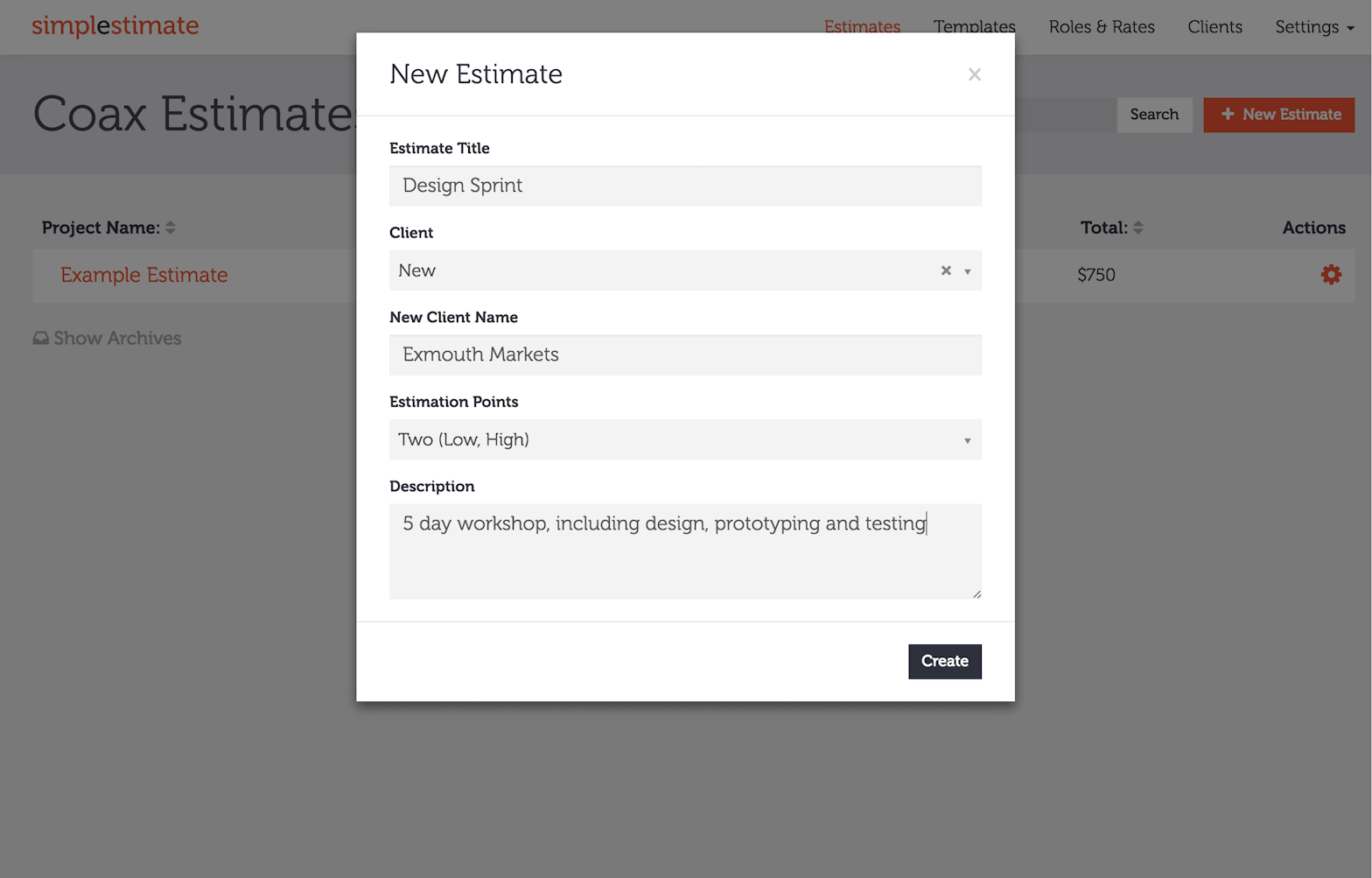Click the Show Archives inbox icon
The height and width of the screenshot is (878, 1372).
point(41,339)
